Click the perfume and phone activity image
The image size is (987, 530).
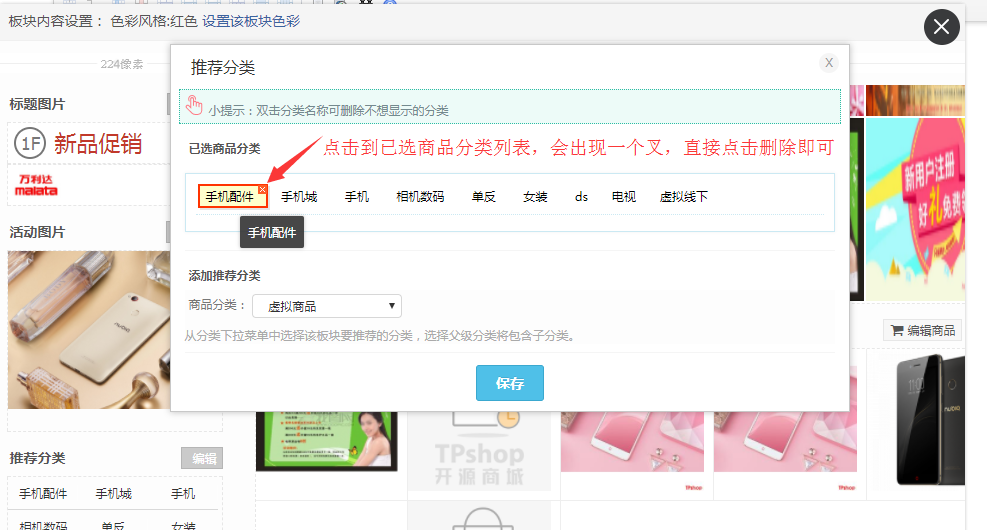tap(88, 330)
